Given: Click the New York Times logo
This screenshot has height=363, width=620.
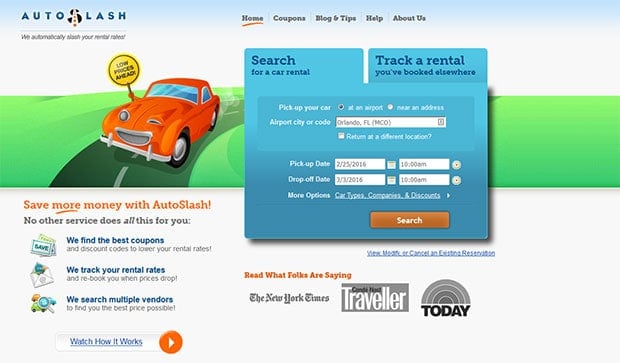Looking at the screenshot, I should [x=289, y=298].
